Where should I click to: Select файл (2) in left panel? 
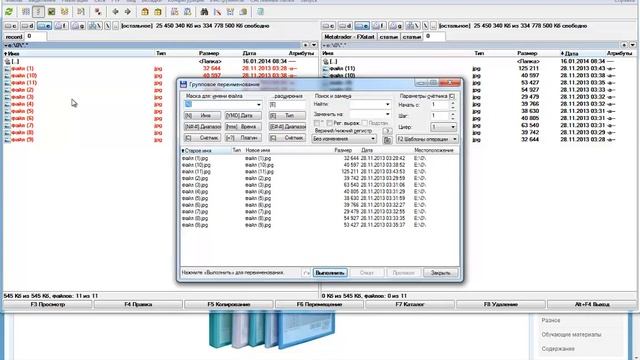tap(22, 90)
